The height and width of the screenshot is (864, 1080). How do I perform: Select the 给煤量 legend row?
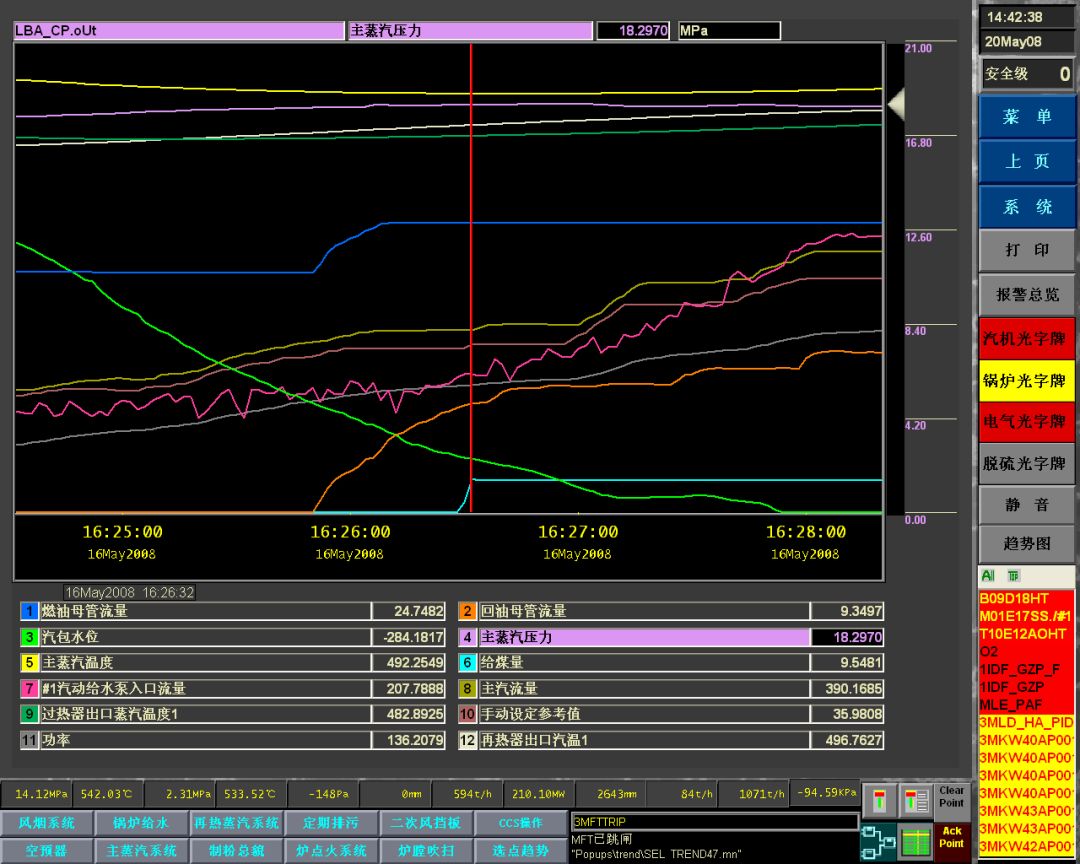point(671,663)
